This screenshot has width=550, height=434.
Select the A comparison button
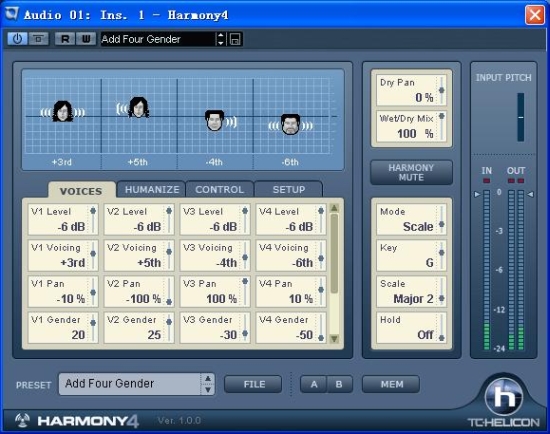click(x=314, y=384)
